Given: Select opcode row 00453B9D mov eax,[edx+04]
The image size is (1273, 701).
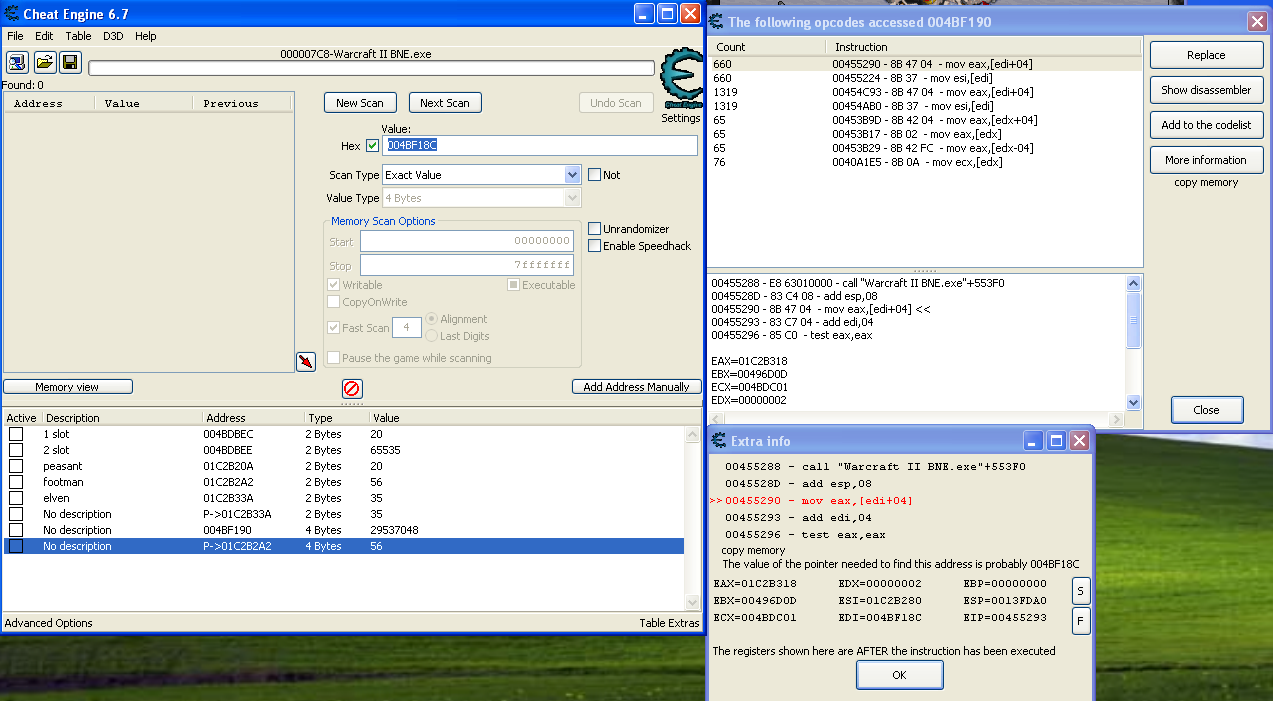Looking at the screenshot, I should 925,120.
